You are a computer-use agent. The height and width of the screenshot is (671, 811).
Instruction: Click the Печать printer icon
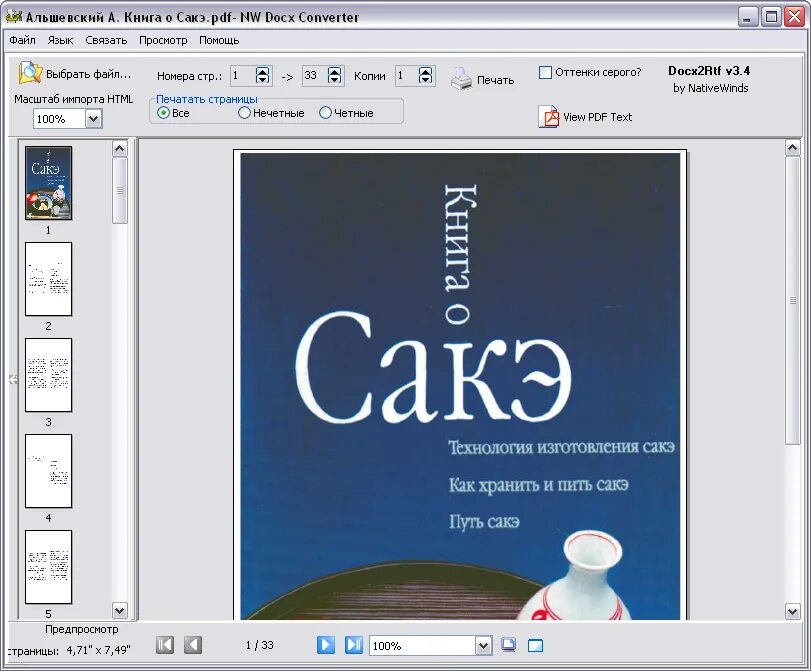tap(461, 79)
